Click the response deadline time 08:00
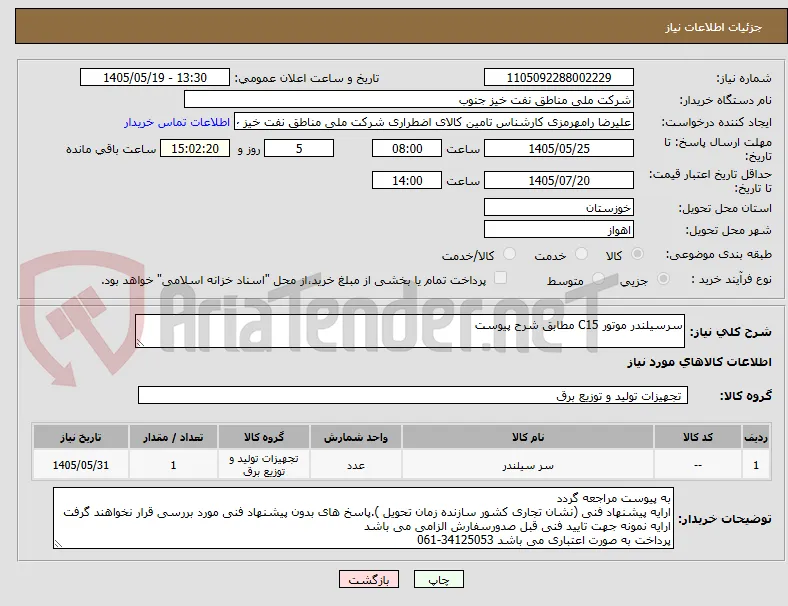This screenshot has width=788, height=606. point(407,149)
